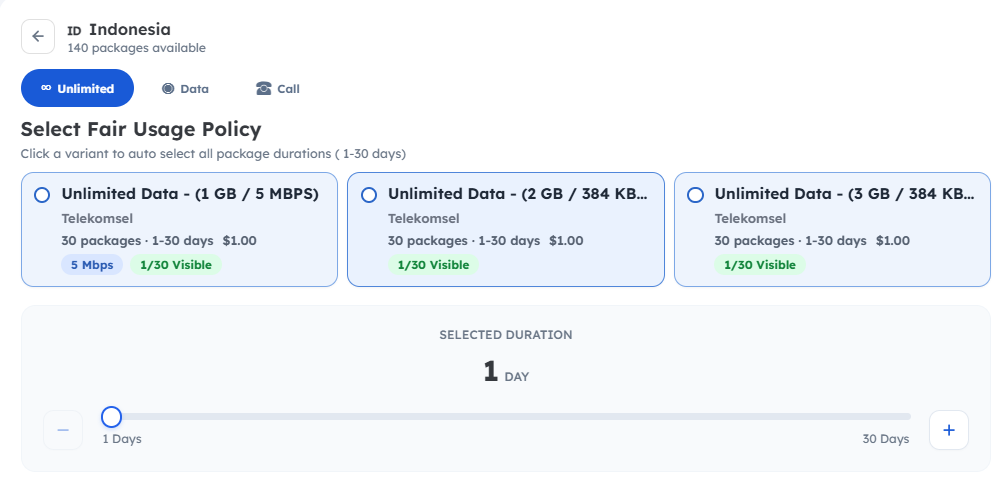The height and width of the screenshot is (495, 1006).
Task: Click the 30 Days slider end label
Action: pos(885,439)
